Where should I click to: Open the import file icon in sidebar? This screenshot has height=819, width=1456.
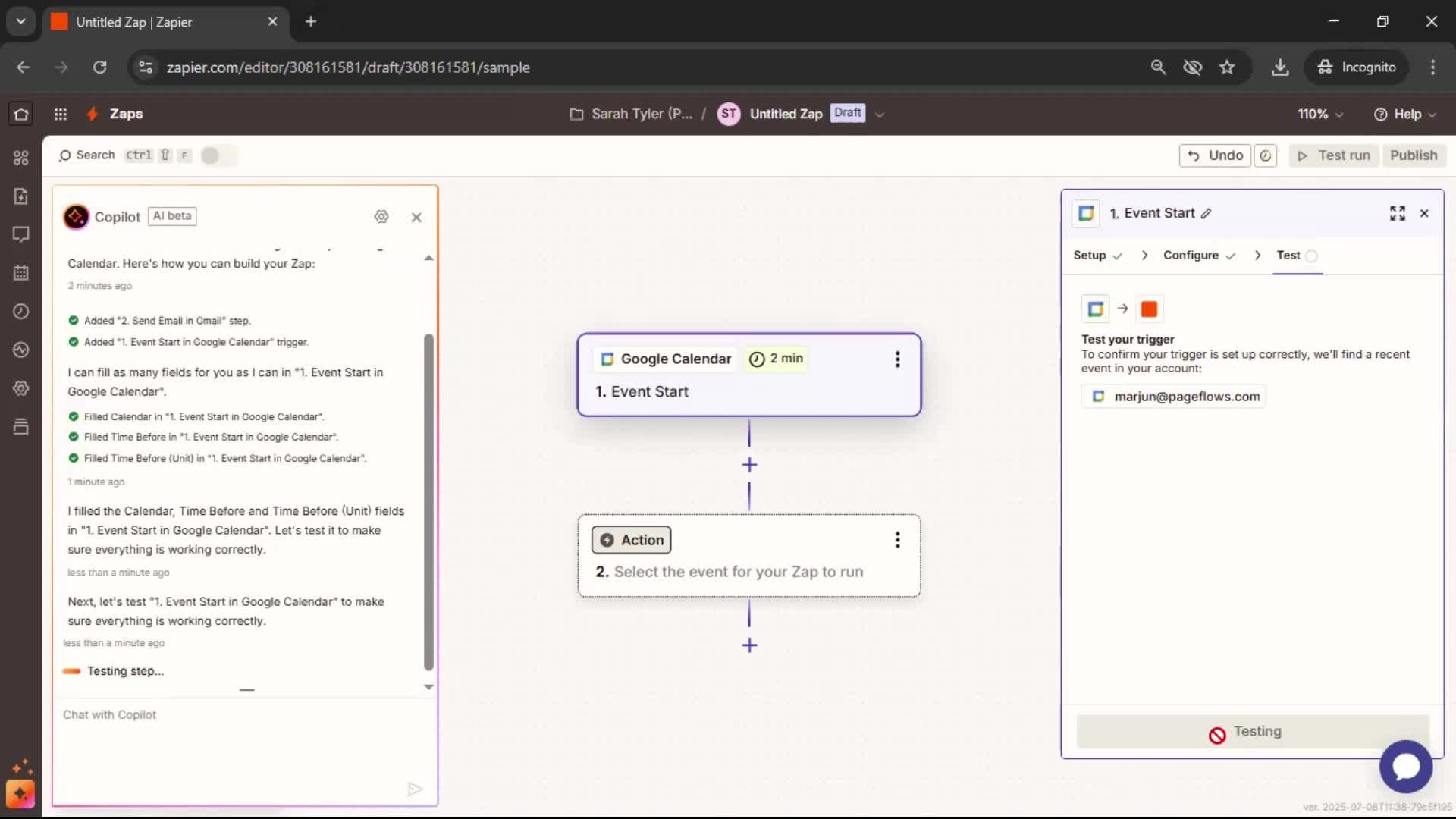(x=21, y=196)
